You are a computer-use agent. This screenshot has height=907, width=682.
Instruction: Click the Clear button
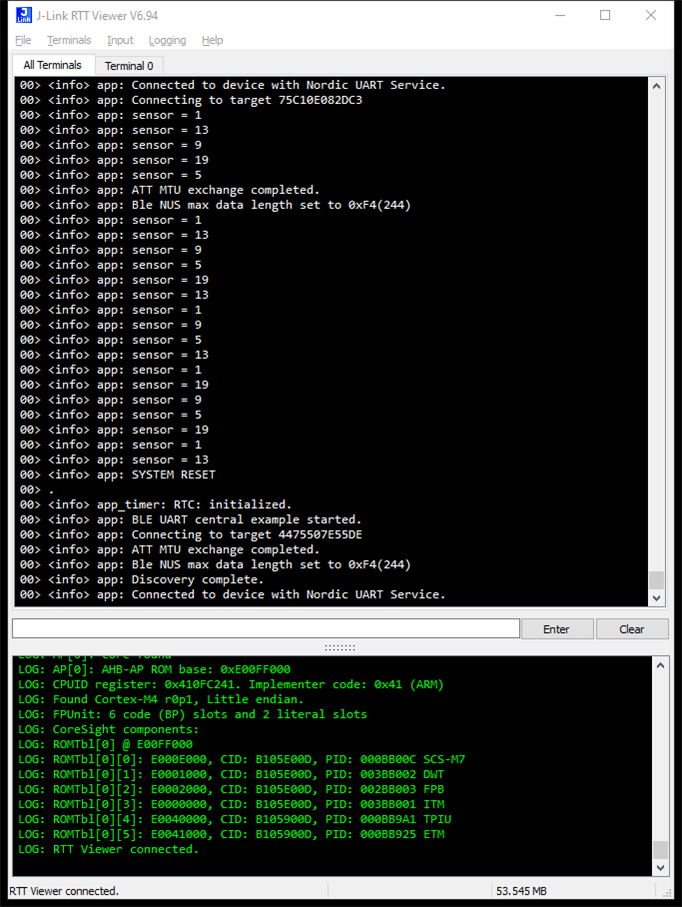(x=632, y=629)
